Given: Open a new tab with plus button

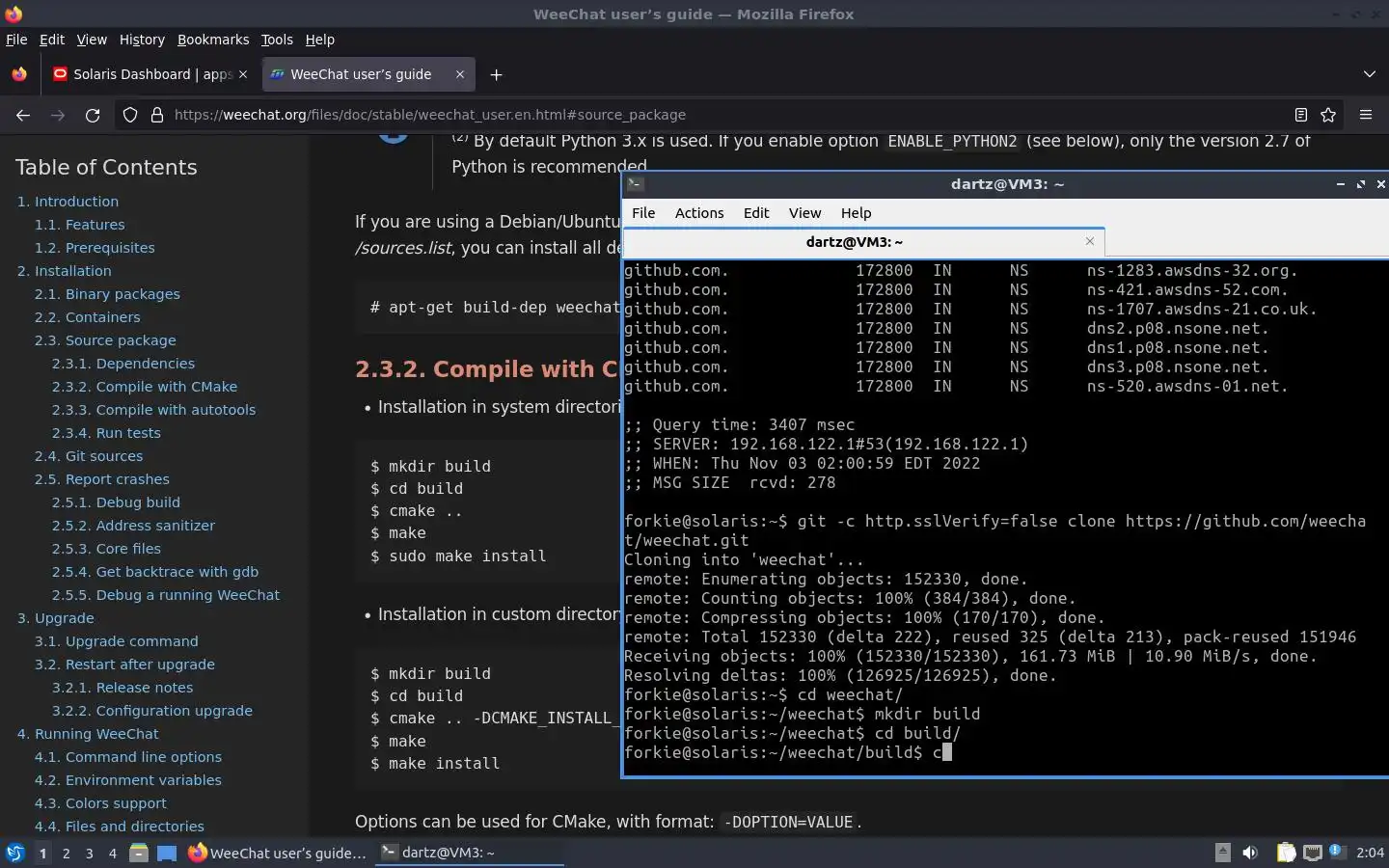Looking at the screenshot, I should (x=496, y=74).
